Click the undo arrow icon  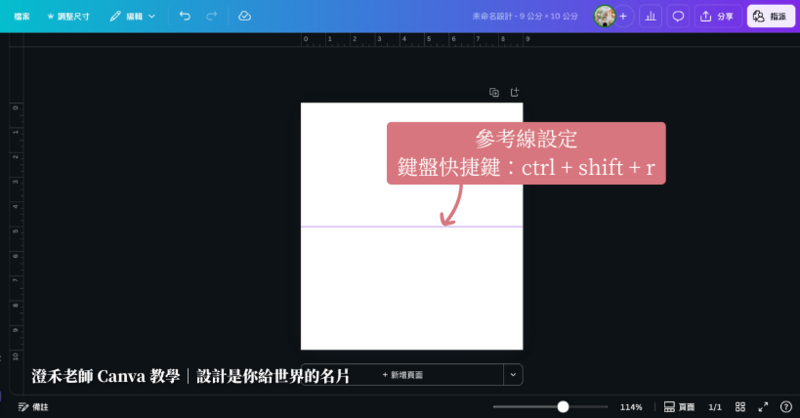point(185,16)
